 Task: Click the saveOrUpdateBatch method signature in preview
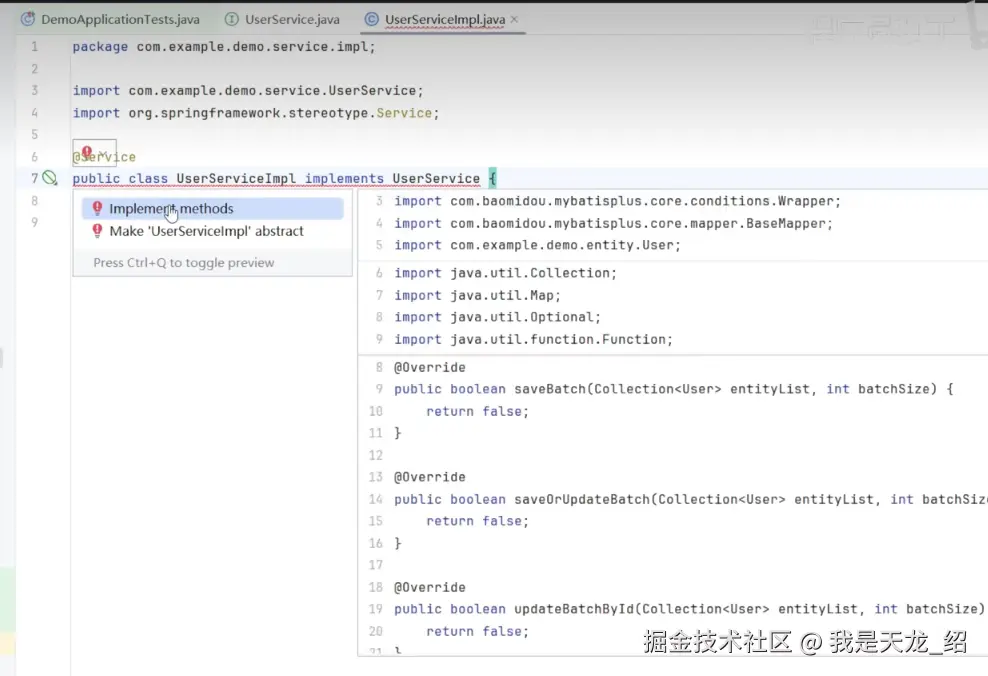tap(691, 499)
